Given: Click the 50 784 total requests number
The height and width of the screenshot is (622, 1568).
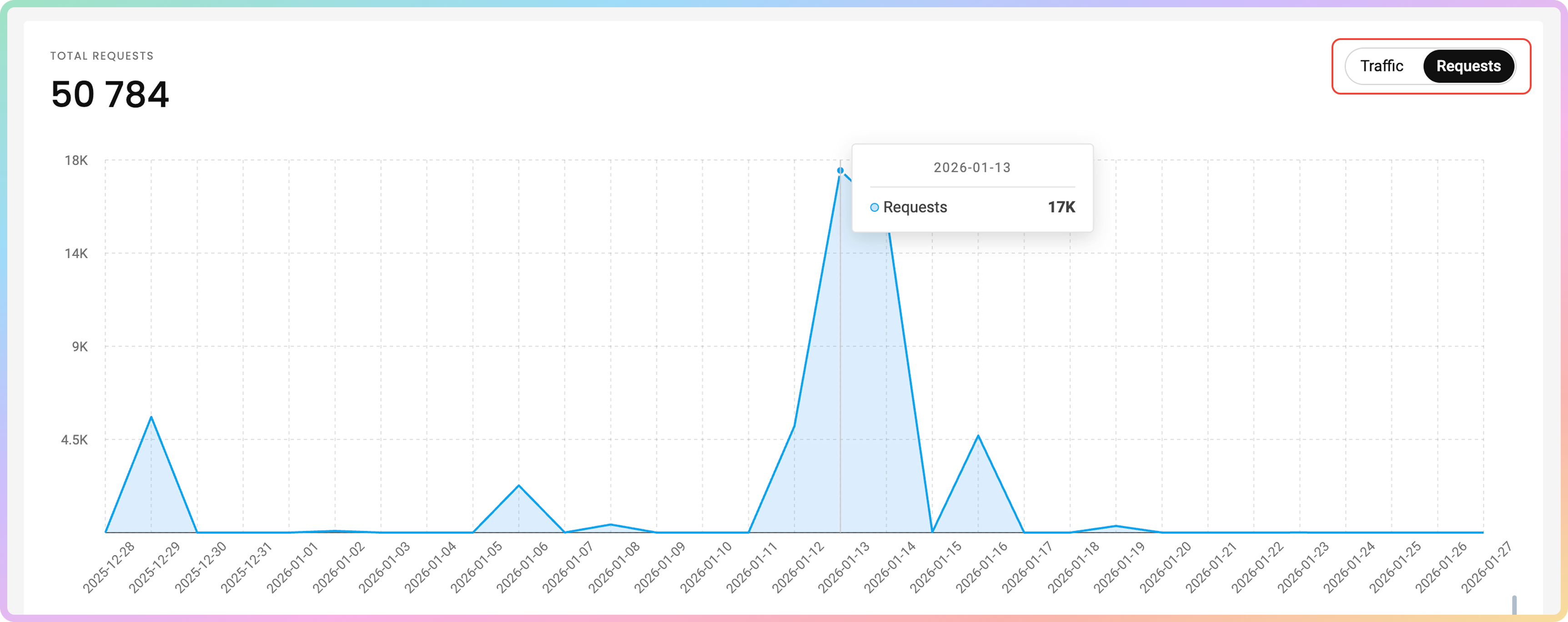Looking at the screenshot, I should pos(110,95).
